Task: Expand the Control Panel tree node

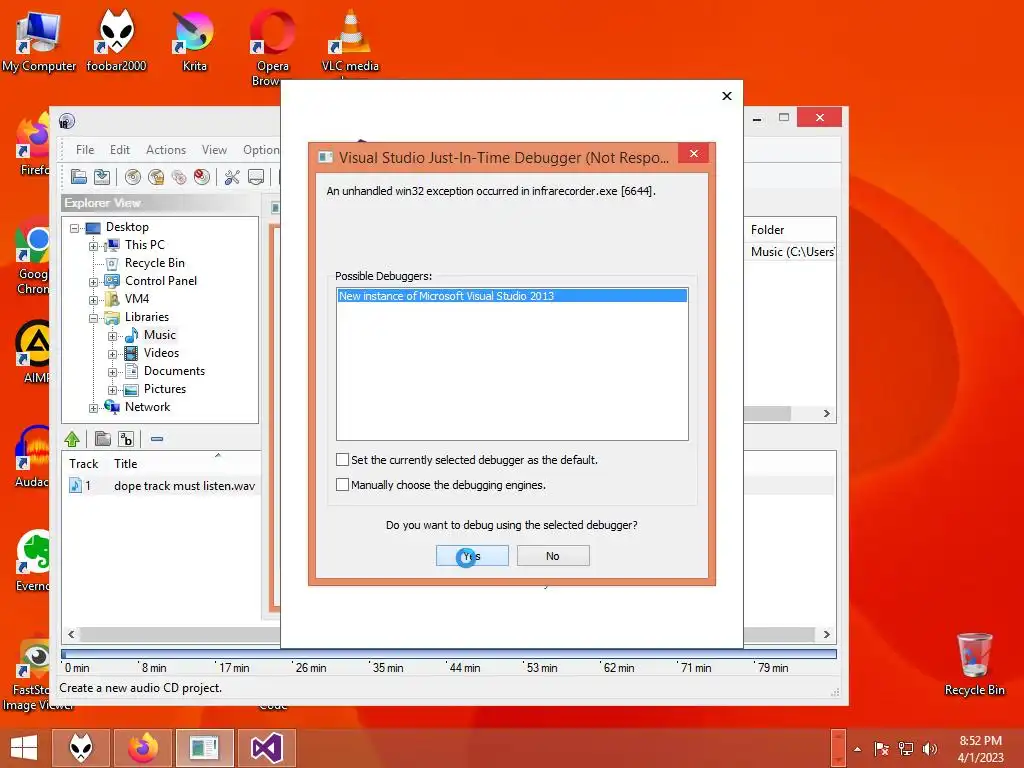Action: point(93,282)
